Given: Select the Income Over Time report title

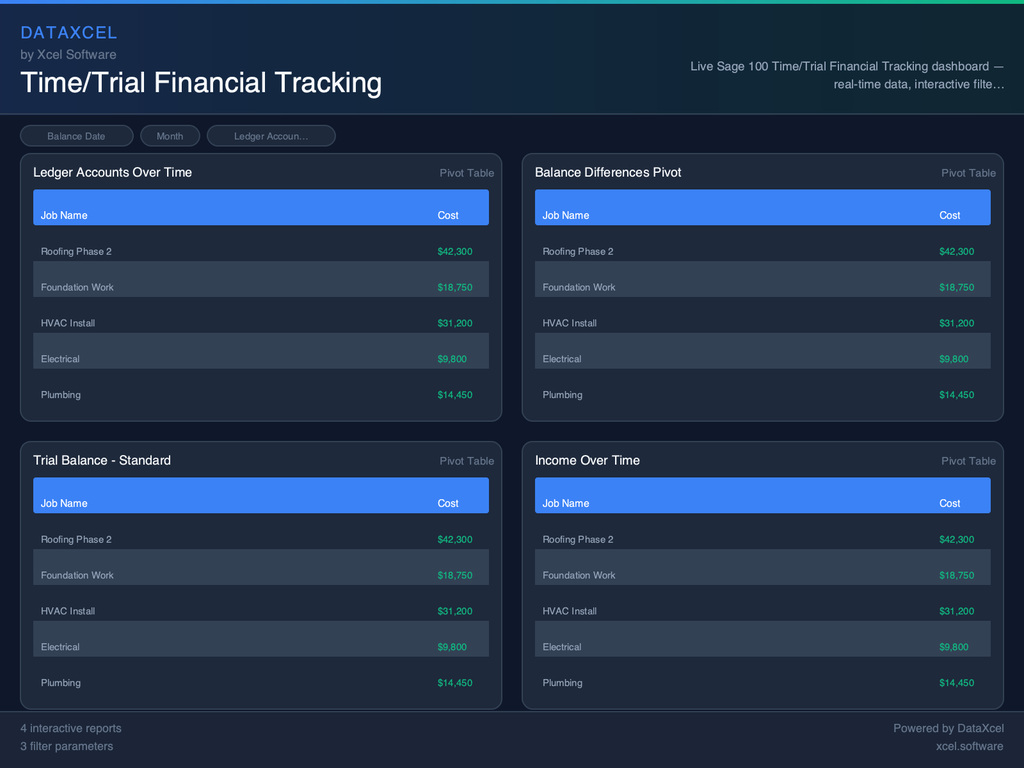Looking at the screenshot, I should [587, 460].
